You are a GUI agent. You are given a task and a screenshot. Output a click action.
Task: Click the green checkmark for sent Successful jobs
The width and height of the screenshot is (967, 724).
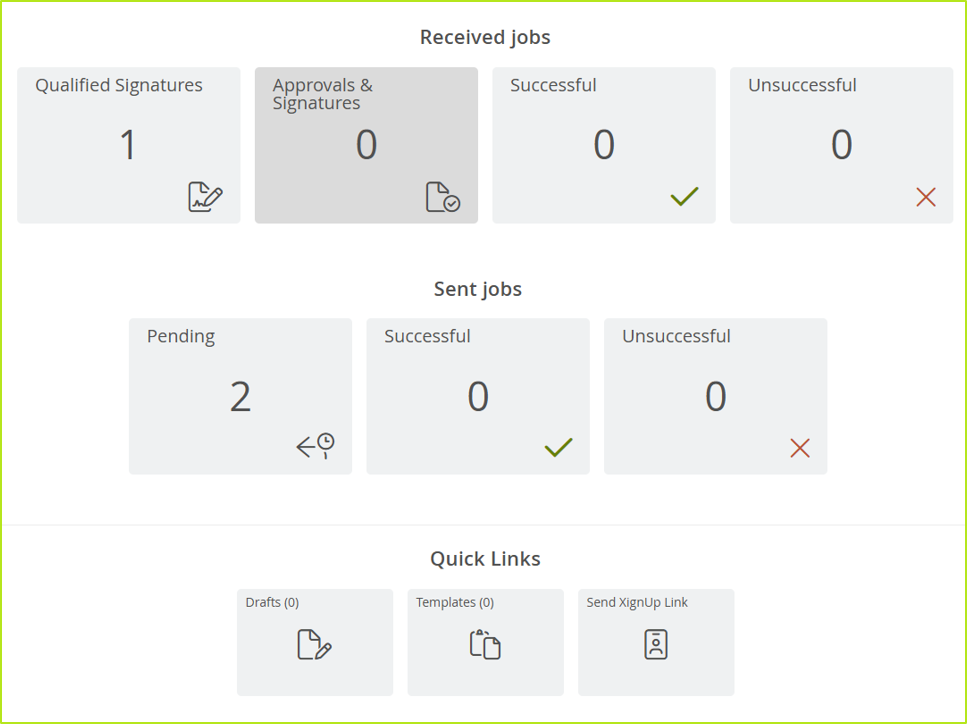pos(559,447)
